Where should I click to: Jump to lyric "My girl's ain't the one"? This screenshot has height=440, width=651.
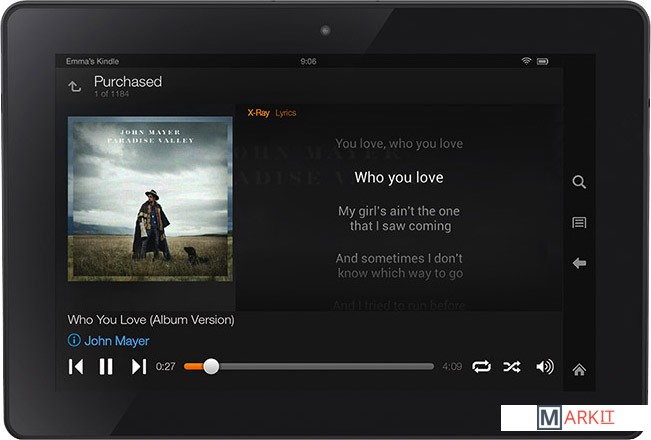399,211
